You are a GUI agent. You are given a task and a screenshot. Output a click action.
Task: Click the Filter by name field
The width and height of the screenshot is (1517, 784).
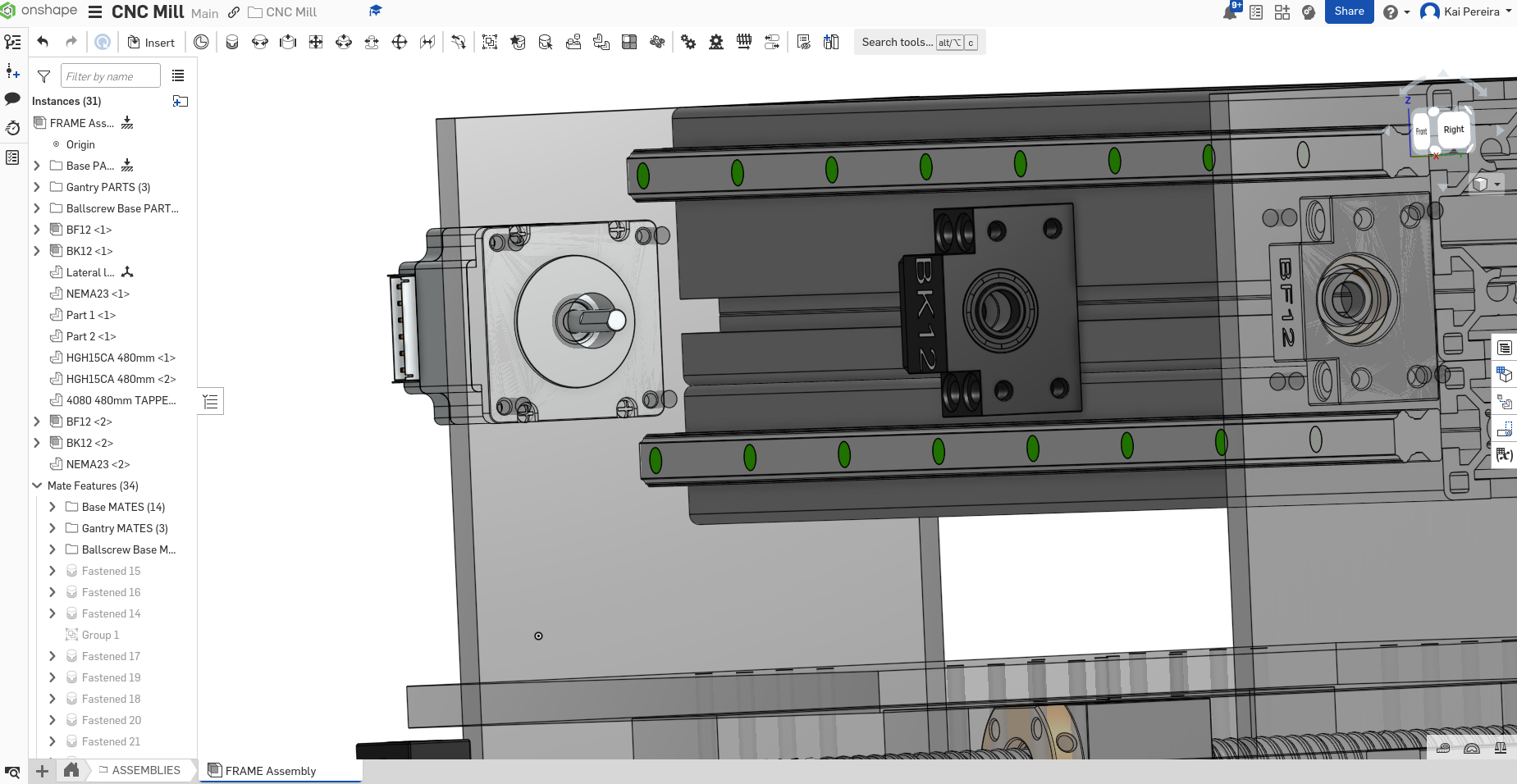click(x=111, y=76)
